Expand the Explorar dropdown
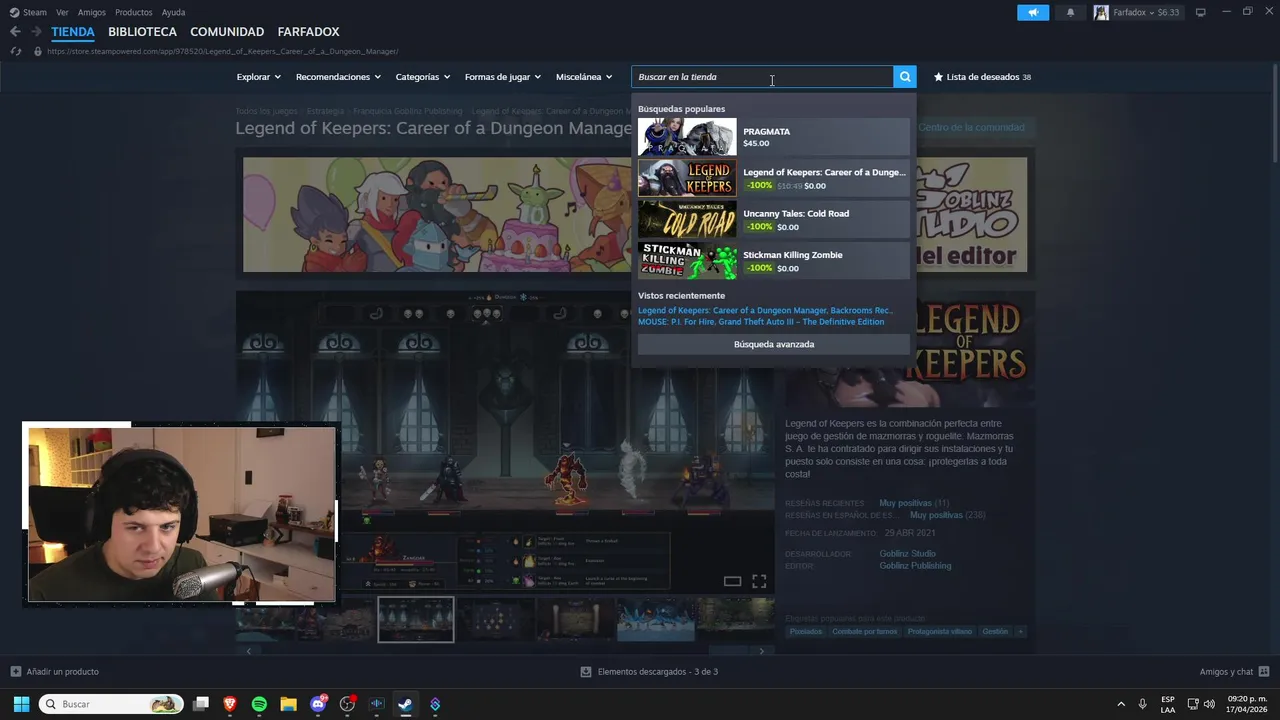 [x=259, y=77]
